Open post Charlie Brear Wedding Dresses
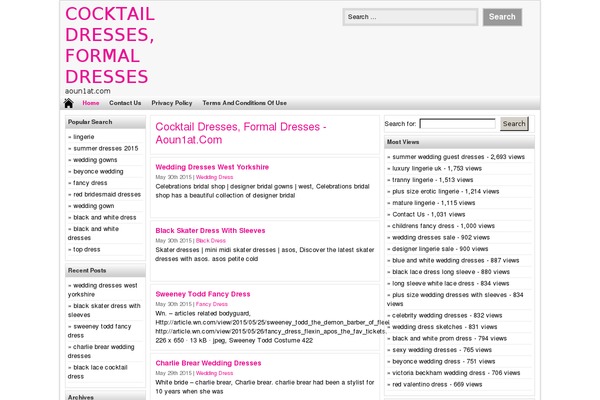This screenshot has width=600, height=400. tap(208, 363)
